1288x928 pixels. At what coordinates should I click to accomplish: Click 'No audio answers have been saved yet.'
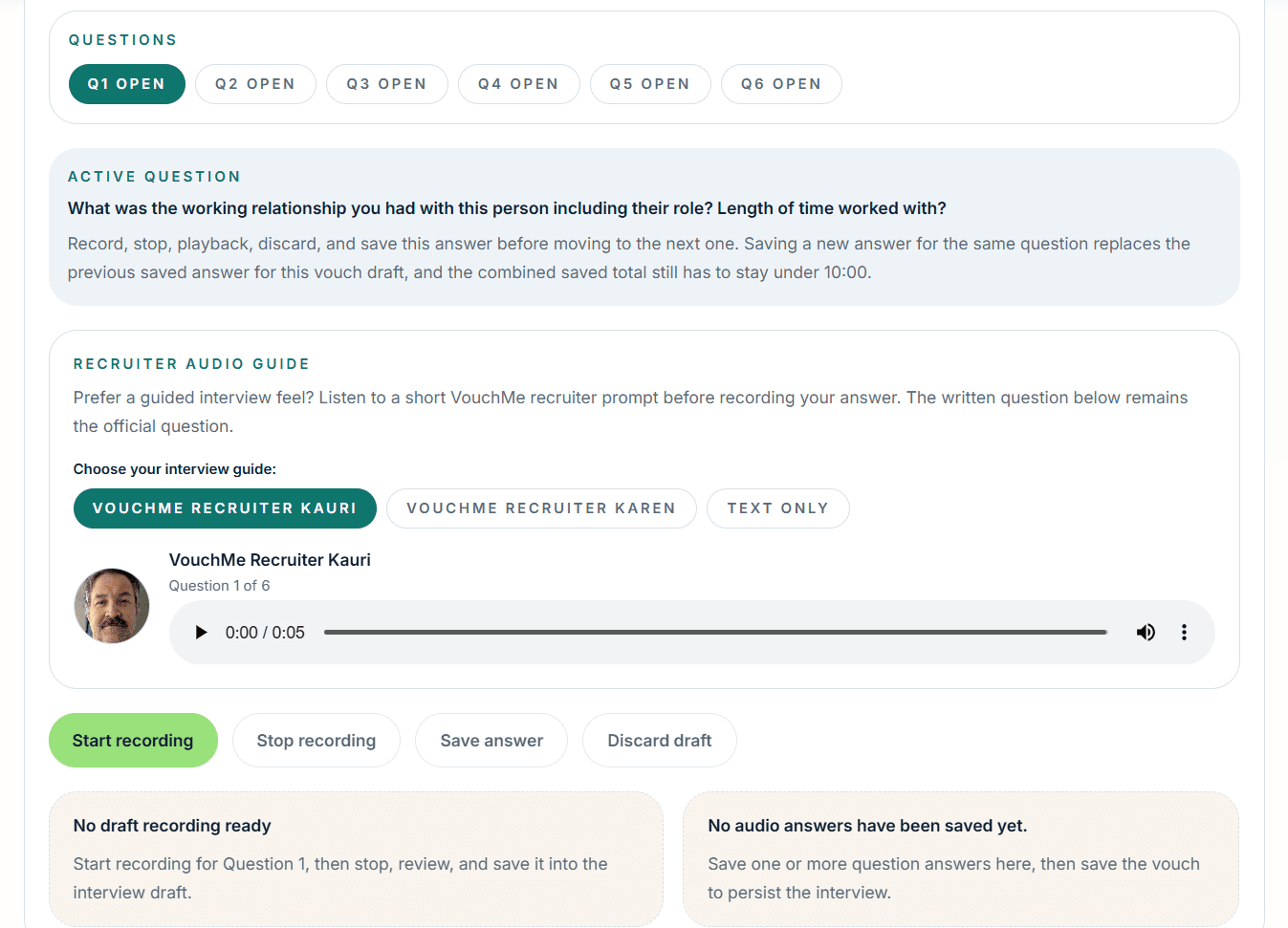pos(867,826)
